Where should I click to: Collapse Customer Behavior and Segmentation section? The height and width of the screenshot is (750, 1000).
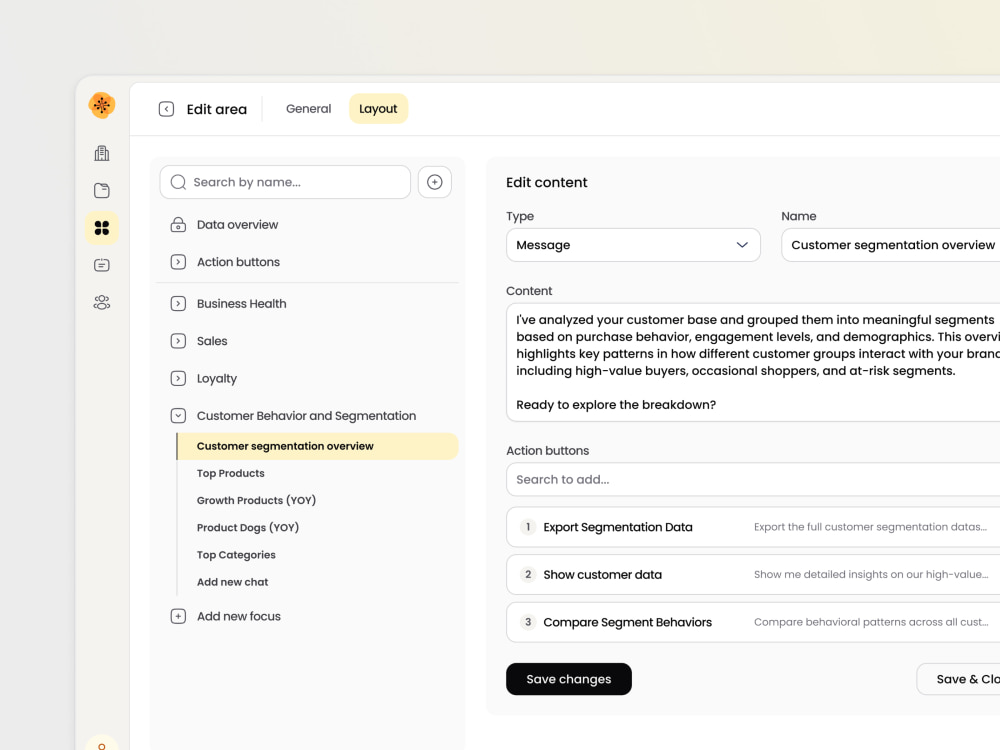pyautogui.click(x=178, y=416)
